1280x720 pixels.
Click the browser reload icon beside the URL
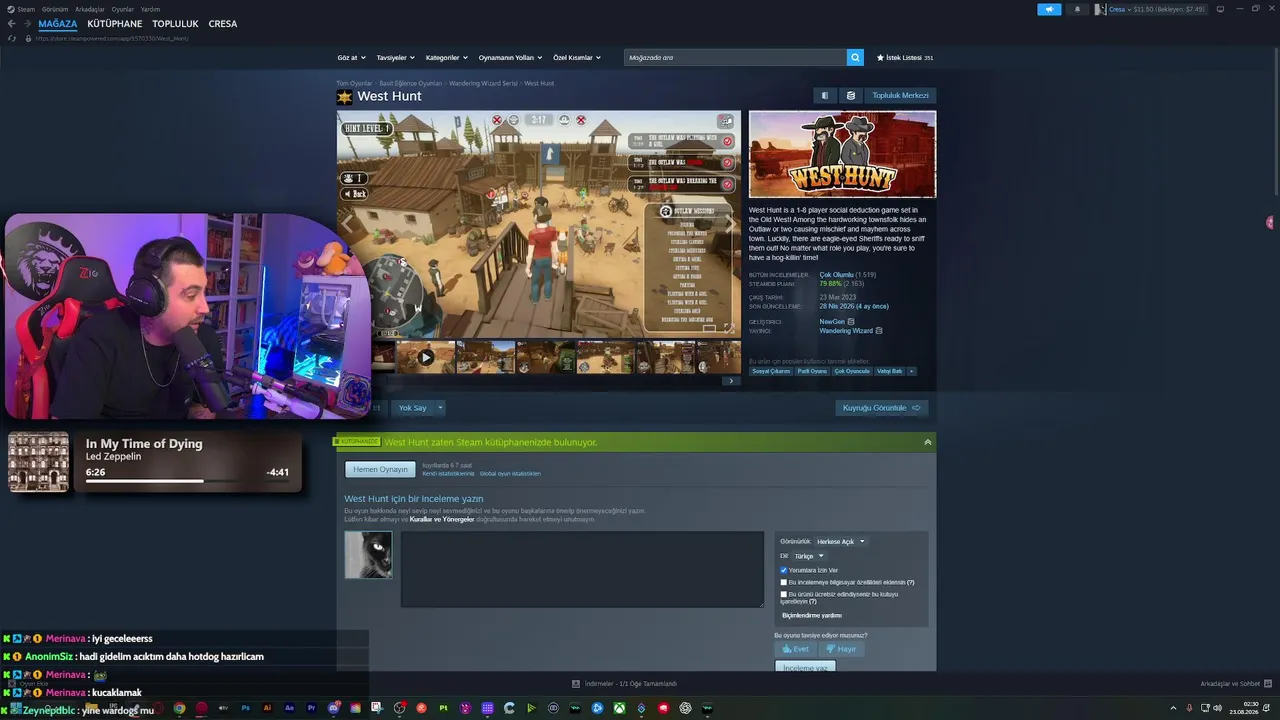tap(12, 38)
